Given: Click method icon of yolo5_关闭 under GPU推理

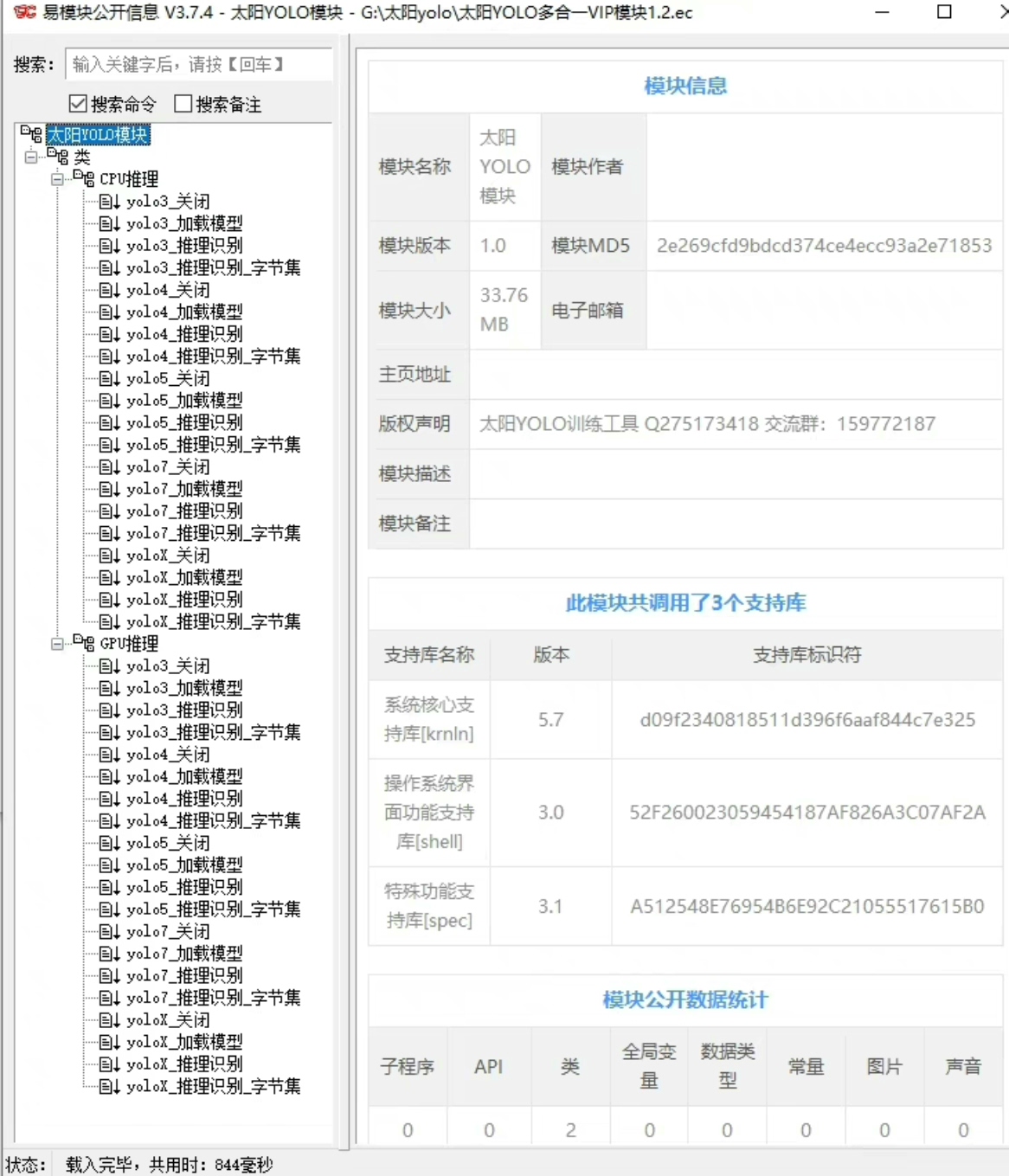Looking at the screenshot, I should 110,843.
